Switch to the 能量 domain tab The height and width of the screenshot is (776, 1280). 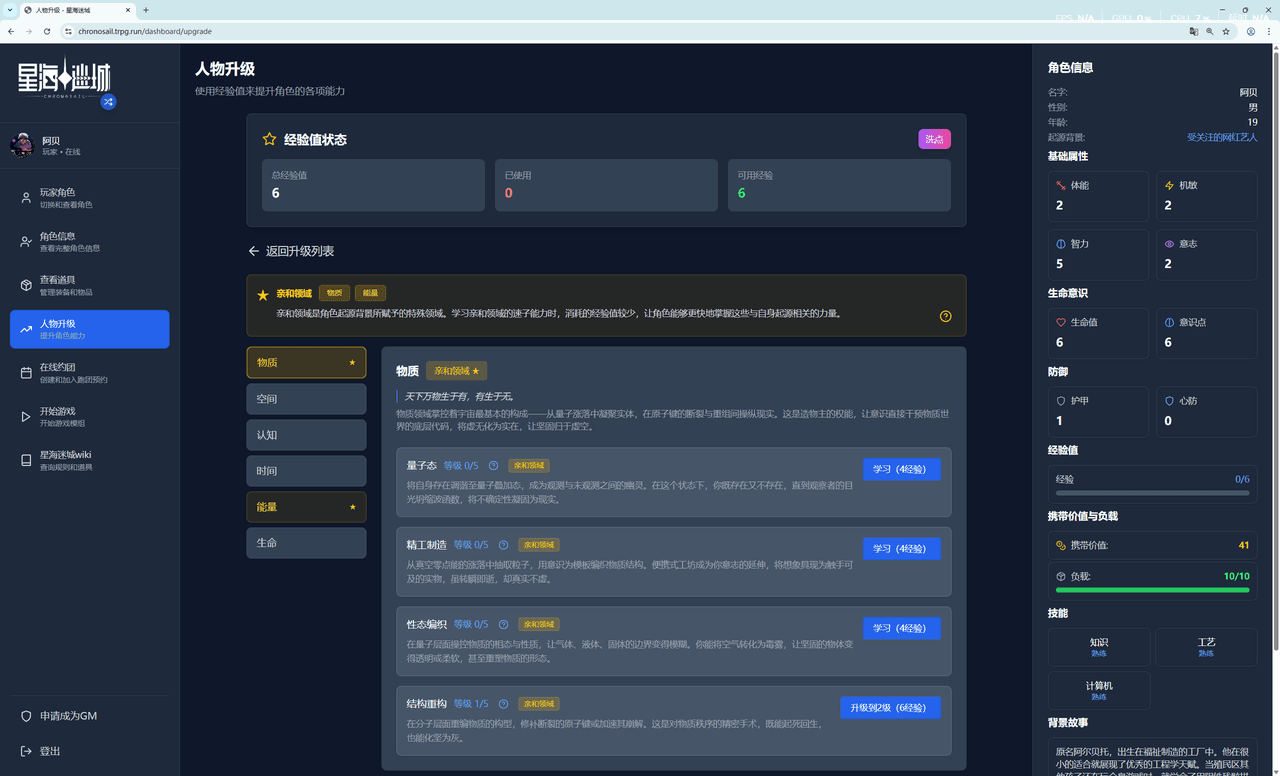coord(306,507)
